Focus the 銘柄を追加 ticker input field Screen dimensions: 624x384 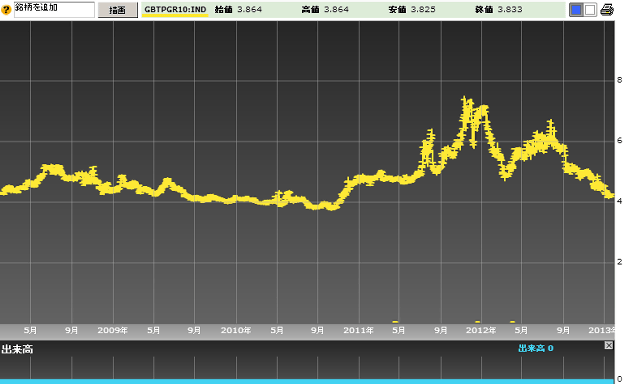54,10
